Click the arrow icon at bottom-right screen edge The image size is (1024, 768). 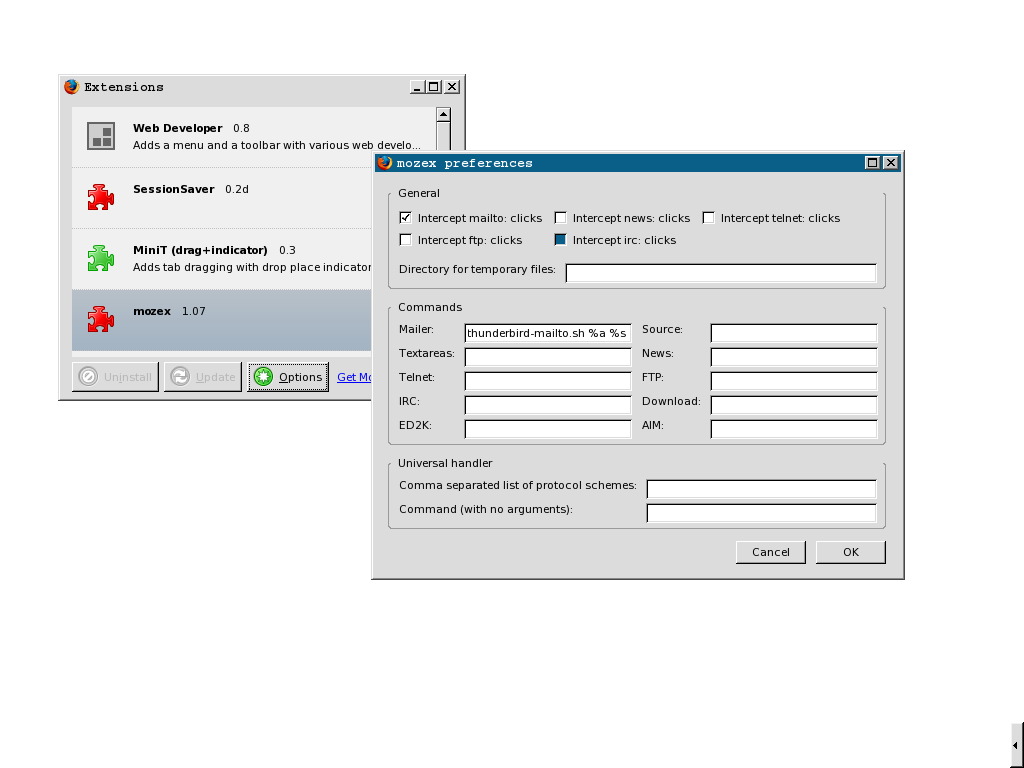[x=1016, y=745]
